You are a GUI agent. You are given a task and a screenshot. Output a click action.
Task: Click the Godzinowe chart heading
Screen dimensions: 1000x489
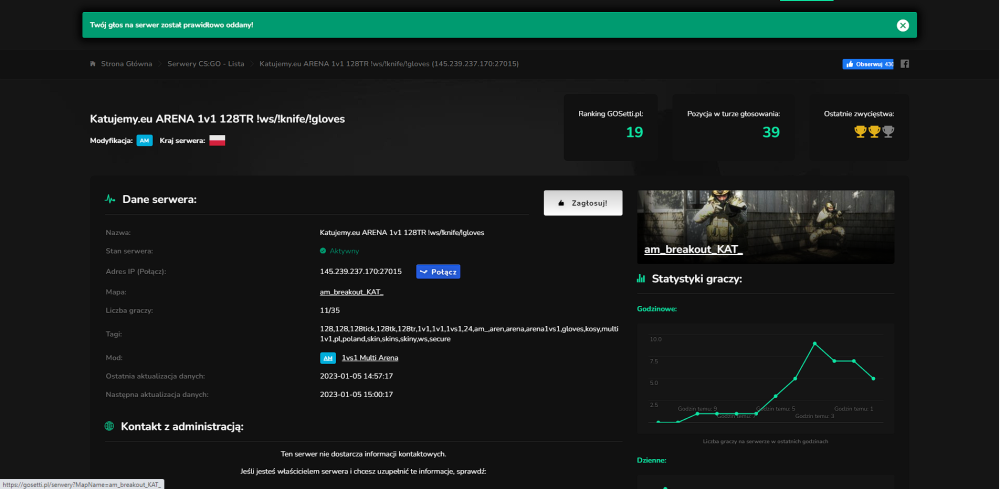pos(657,309)
